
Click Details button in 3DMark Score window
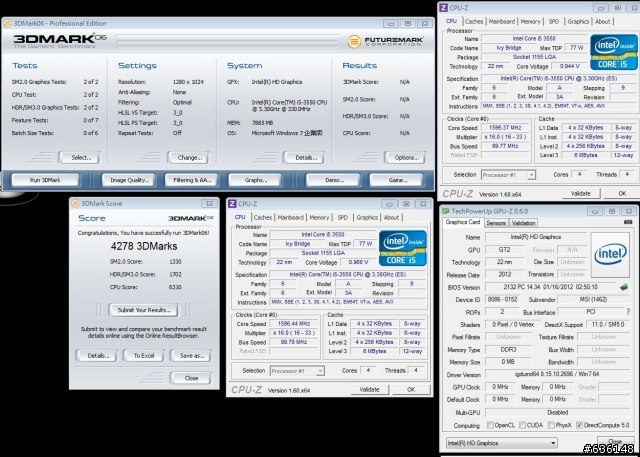(97, 356)
